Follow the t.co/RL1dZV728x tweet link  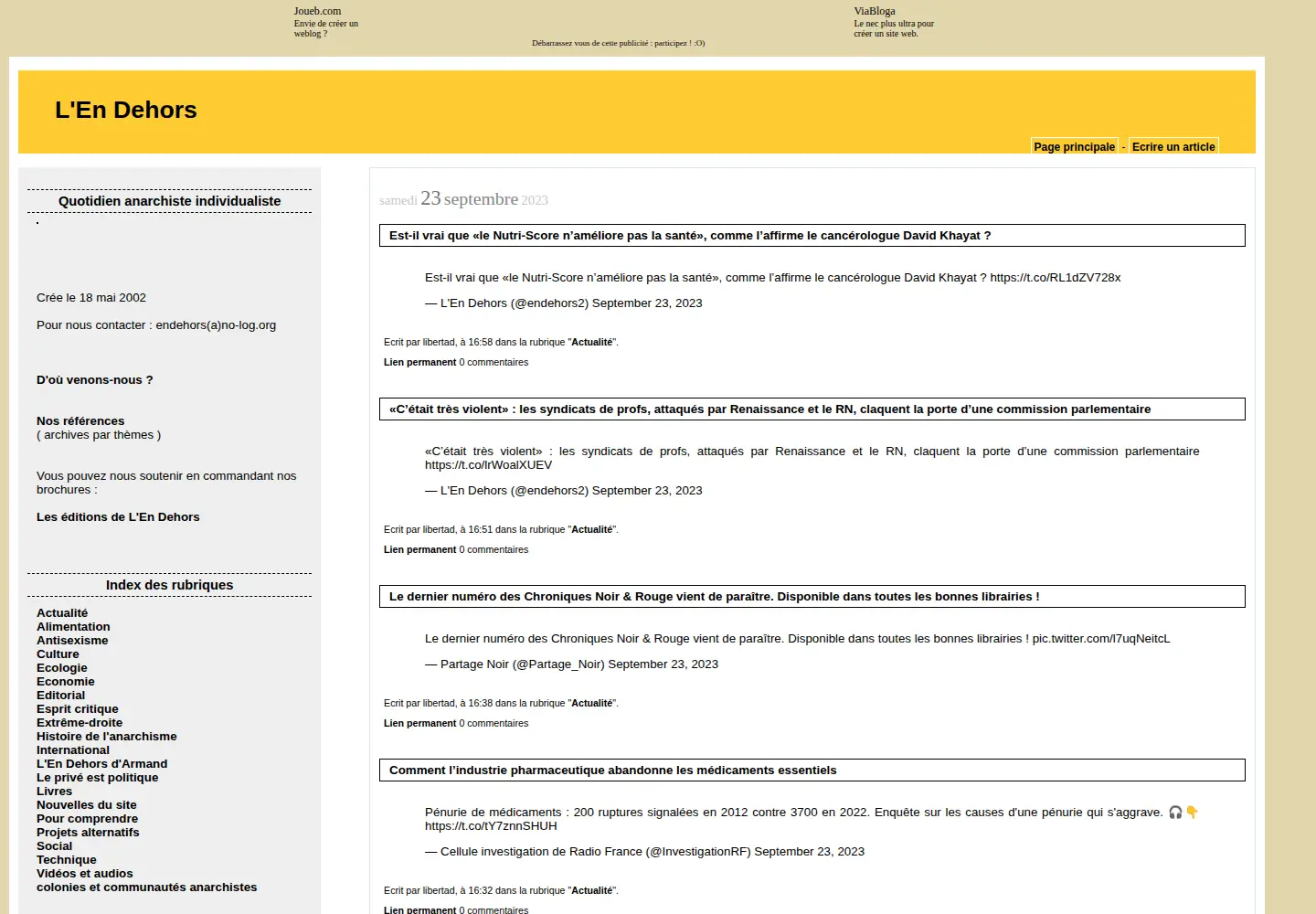[1056, 278]
